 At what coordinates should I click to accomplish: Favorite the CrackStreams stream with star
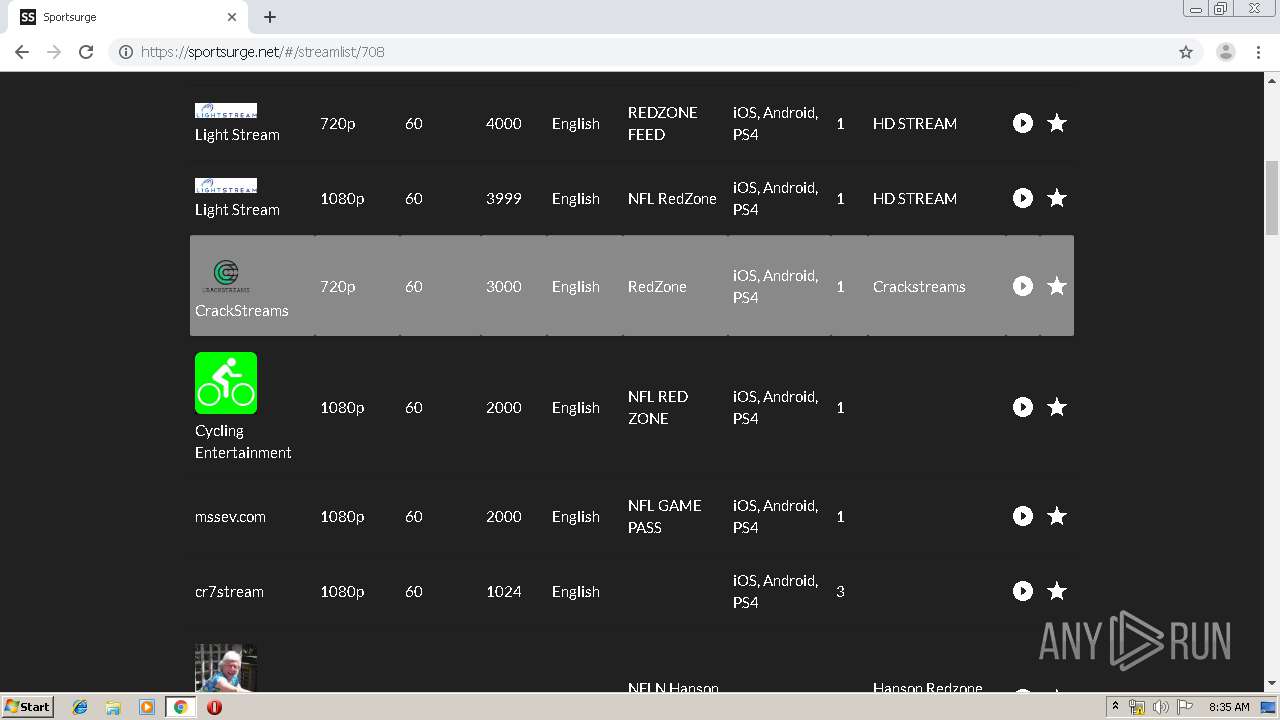(1057, 286)
